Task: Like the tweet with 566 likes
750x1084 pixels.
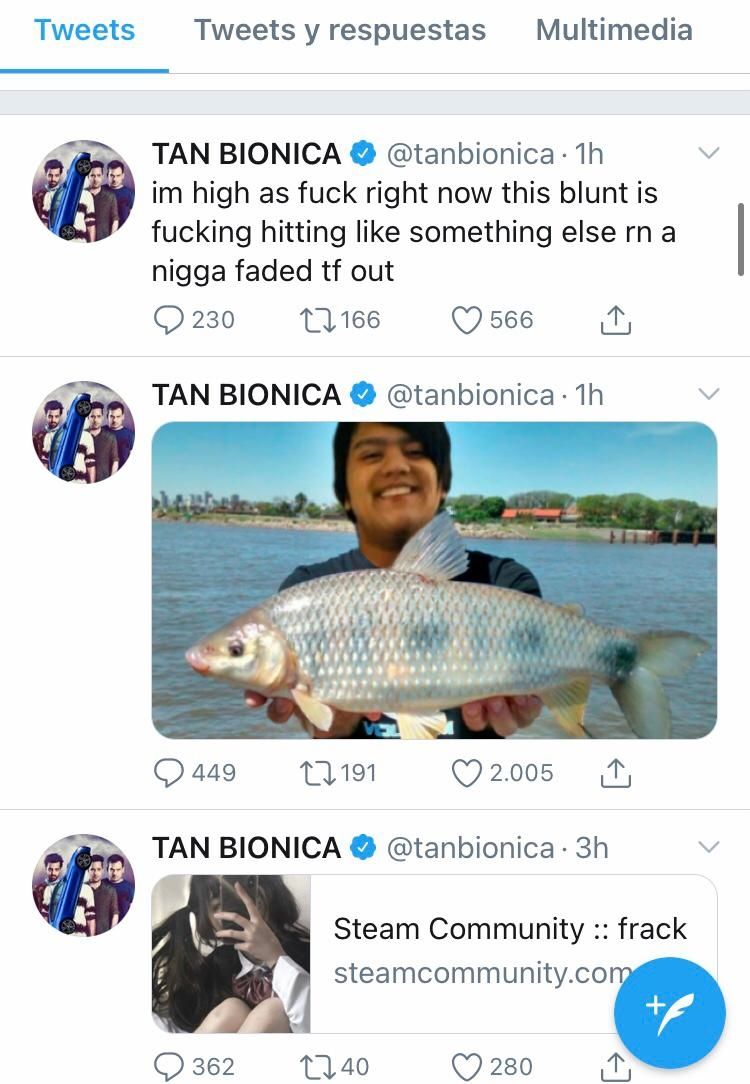Action: [467, 320]
